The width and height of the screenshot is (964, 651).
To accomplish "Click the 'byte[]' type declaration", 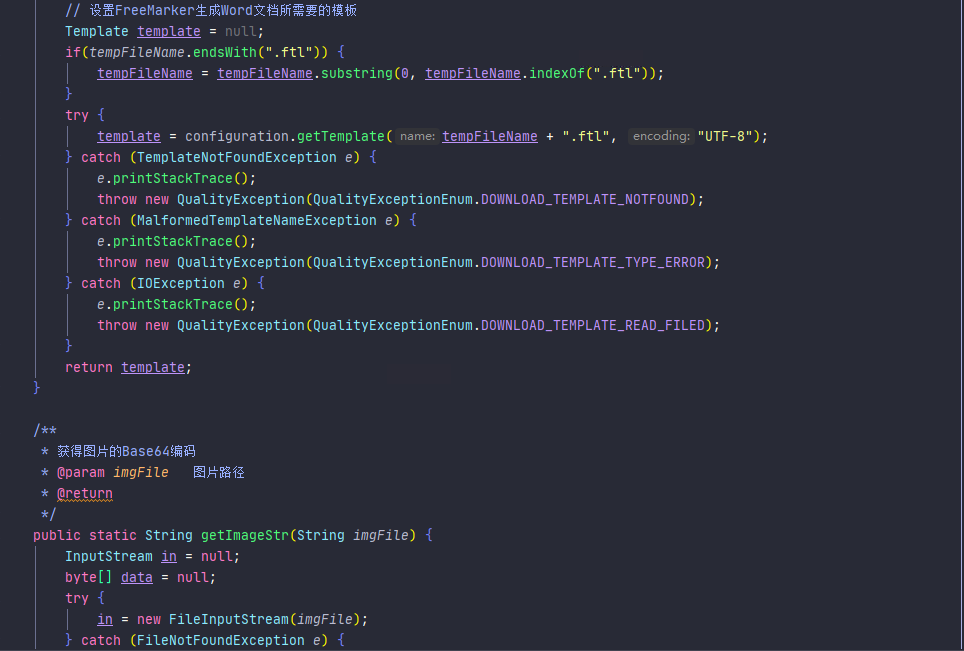I will point(89,577).
